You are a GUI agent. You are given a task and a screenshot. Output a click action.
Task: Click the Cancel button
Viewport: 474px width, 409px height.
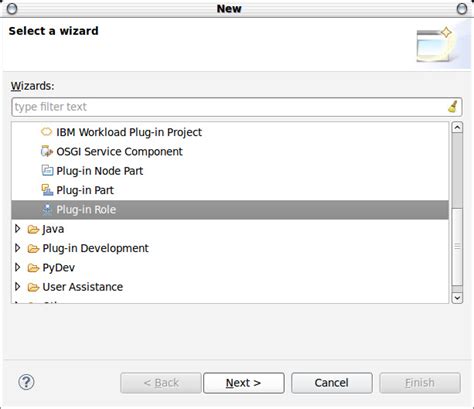coord(332,383)
